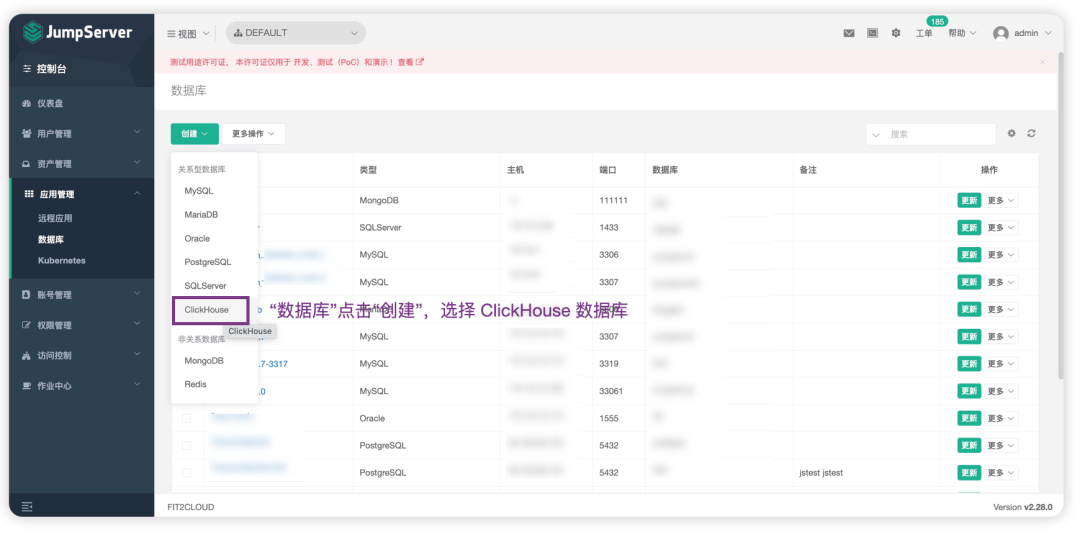Expand 权限管理 in sidebar
This screenshot has height=535, width=1080.
click(82, 325)
